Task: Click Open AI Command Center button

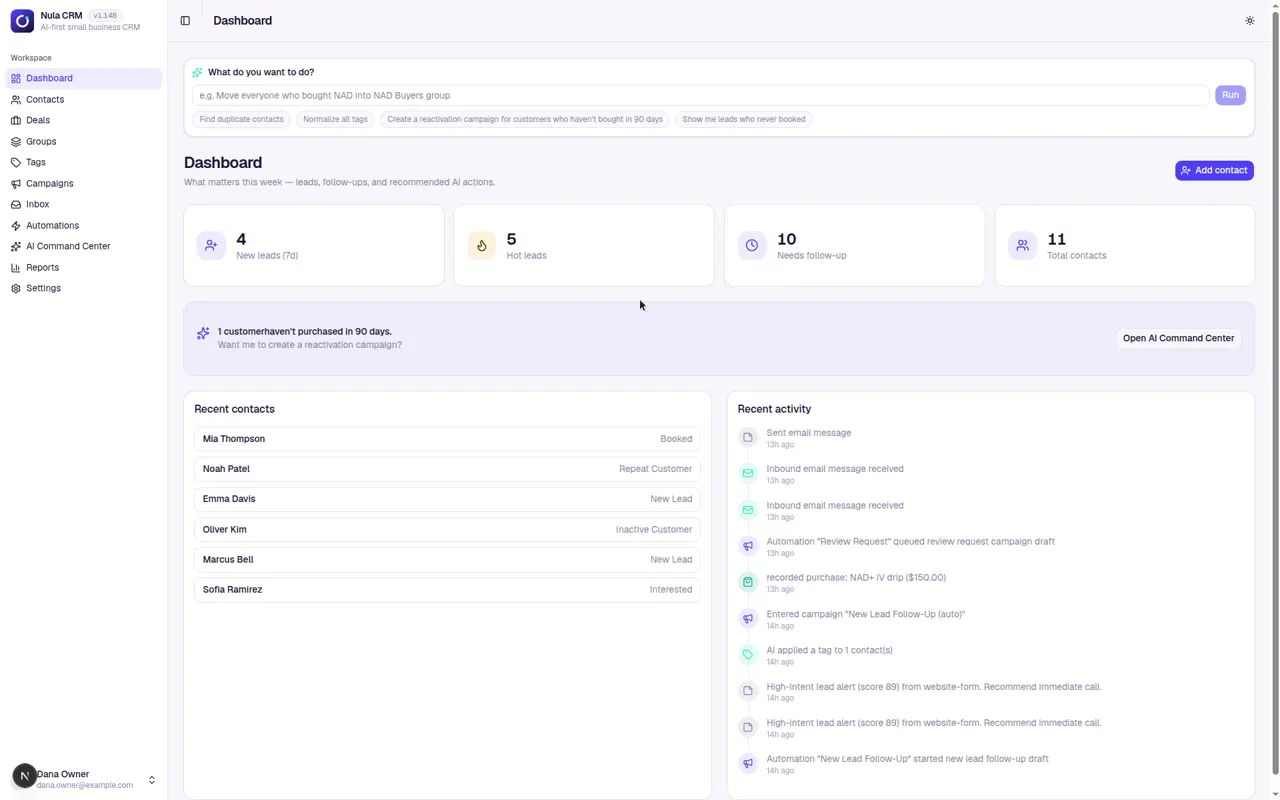Action: 1178,338
